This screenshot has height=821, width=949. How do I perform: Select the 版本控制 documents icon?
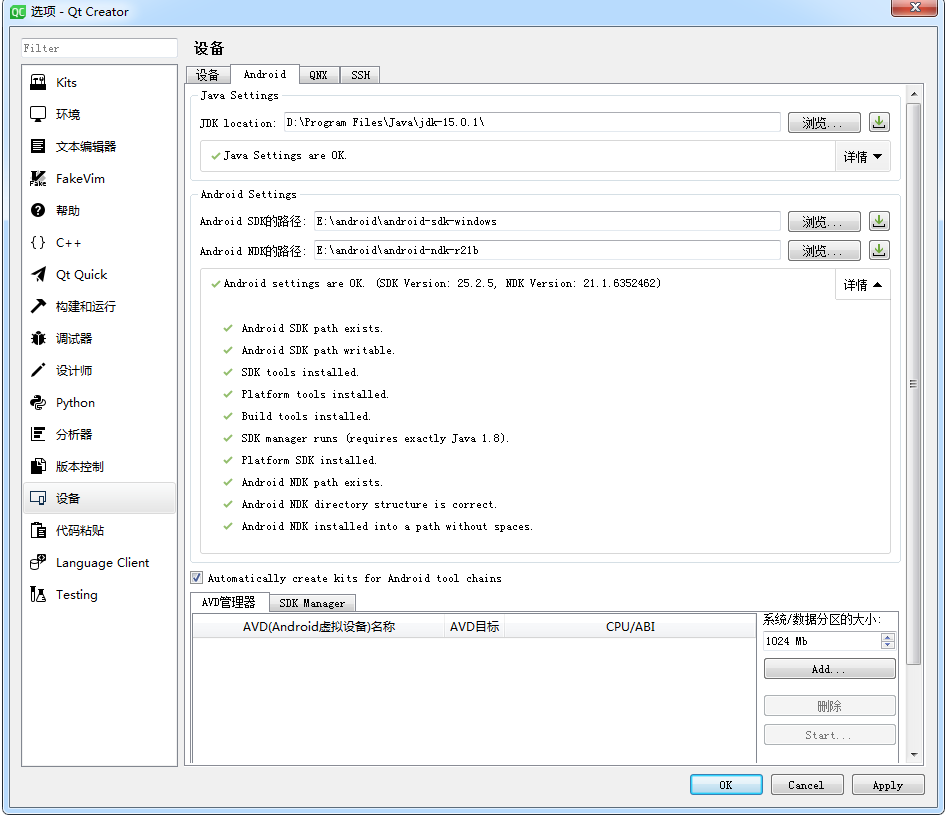click(x=38, y=466)
